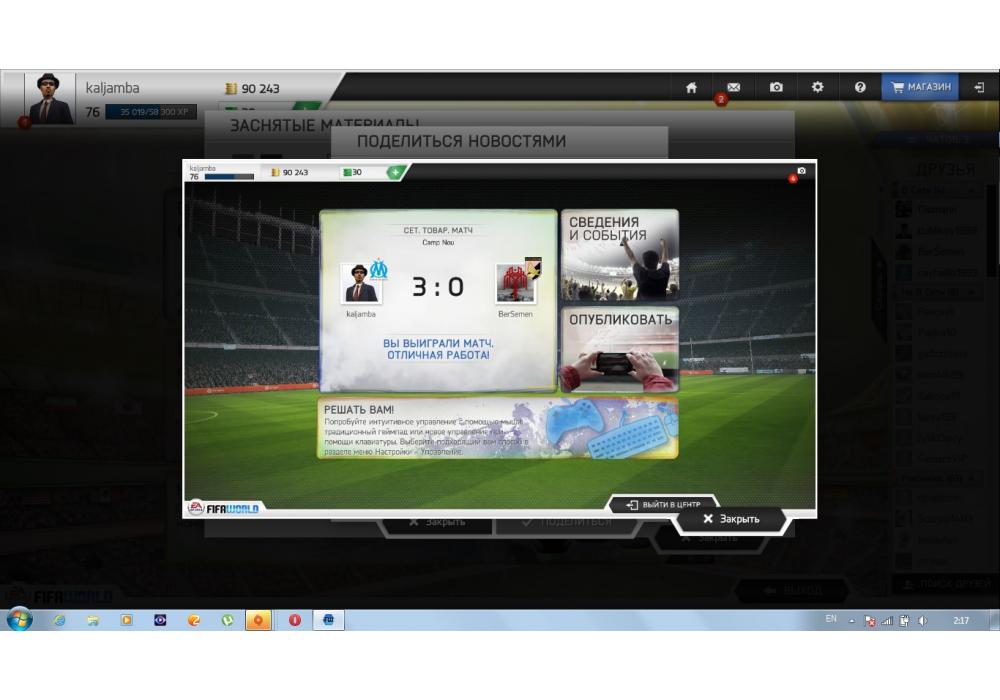The width and height of the screenshot is (1000, 700).
Task: Open the МАГАЗИН store button
Action: coord(919,88)
